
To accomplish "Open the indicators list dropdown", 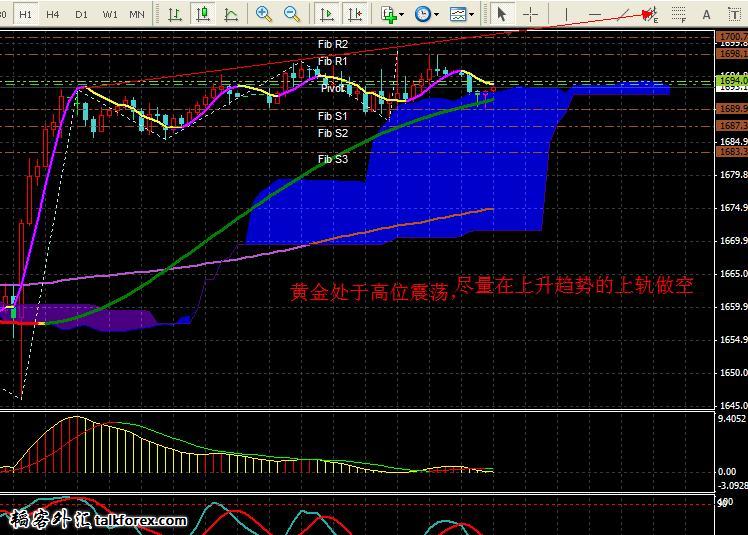I will pos(392,14).
